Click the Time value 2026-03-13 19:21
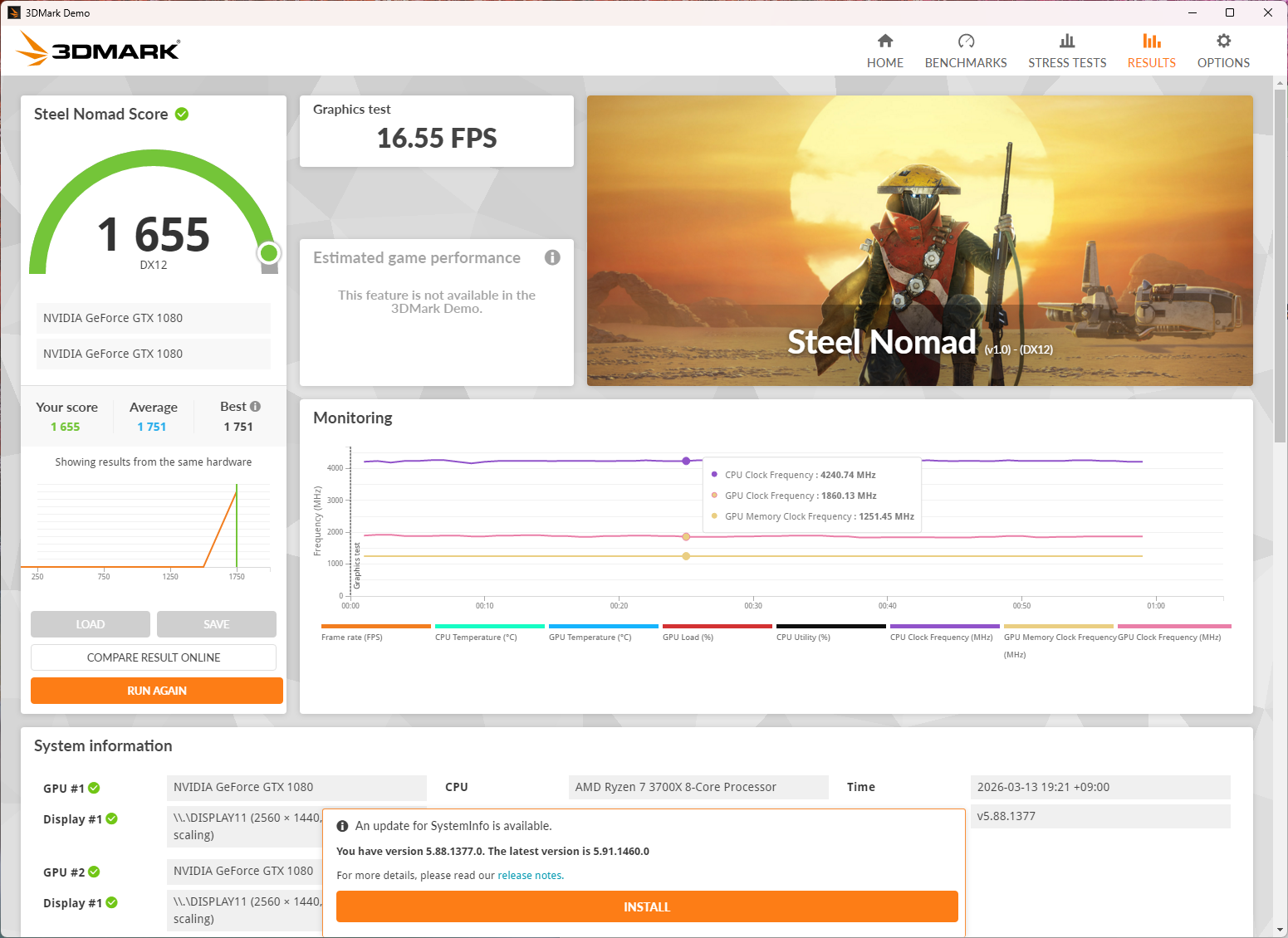 pyautogui.click(x=1100, y=787)
